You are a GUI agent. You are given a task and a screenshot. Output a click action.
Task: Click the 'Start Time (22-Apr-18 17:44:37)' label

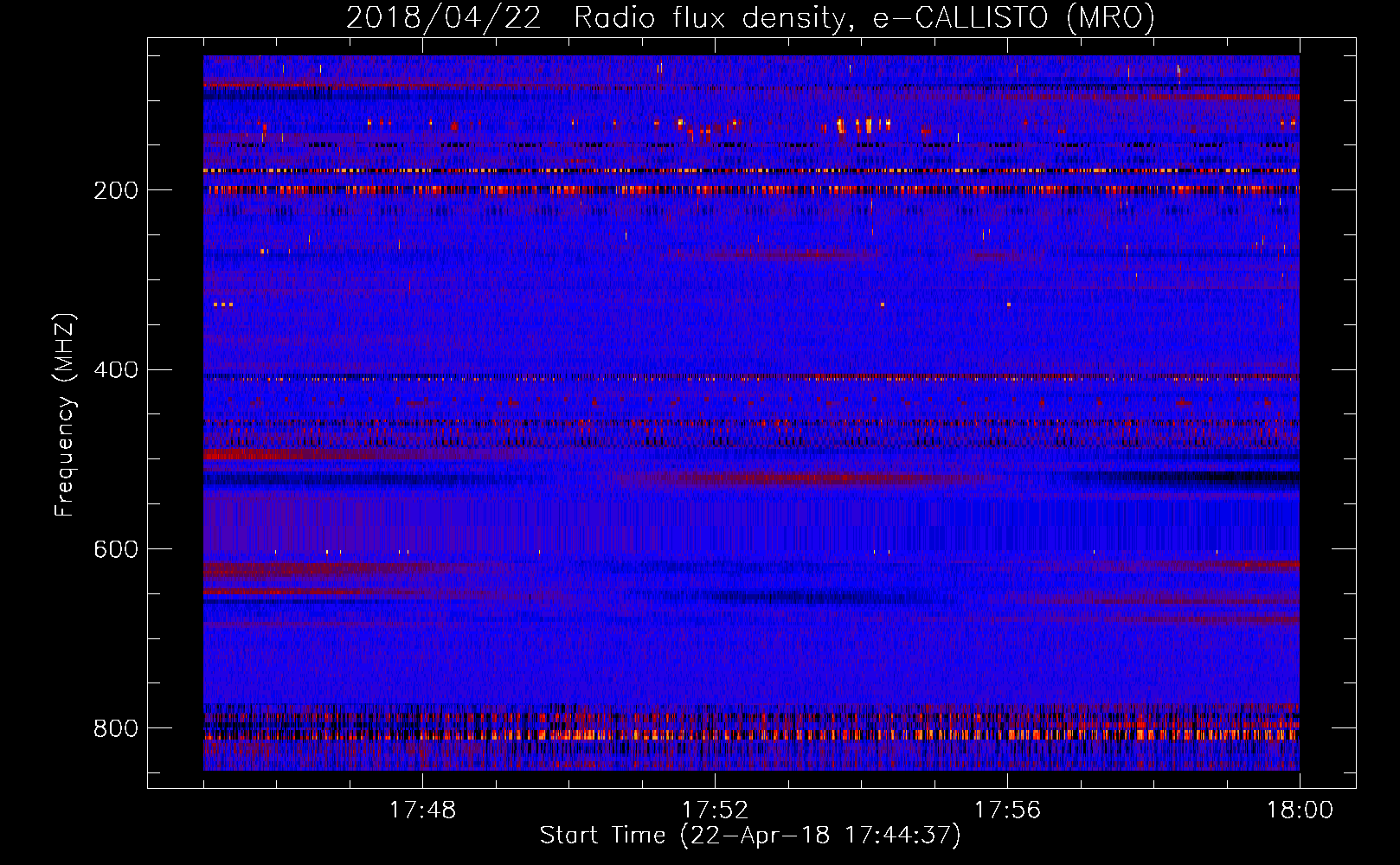750,836
